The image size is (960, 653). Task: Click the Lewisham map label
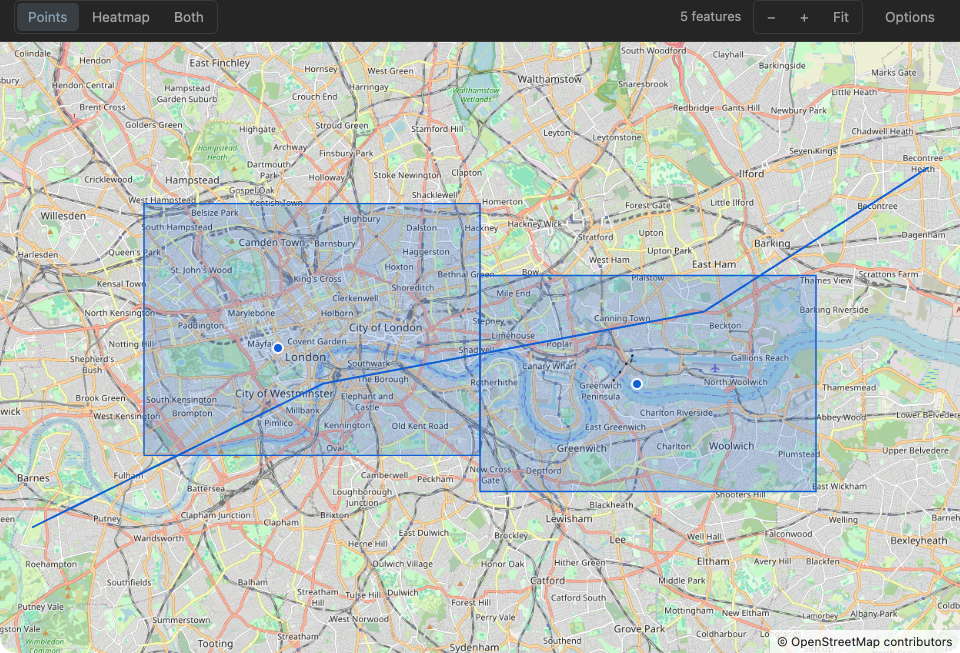(x=569, y=518)
